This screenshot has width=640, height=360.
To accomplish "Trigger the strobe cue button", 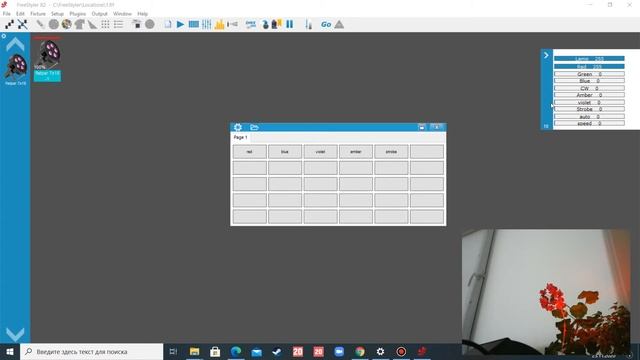I will (391, 152).
